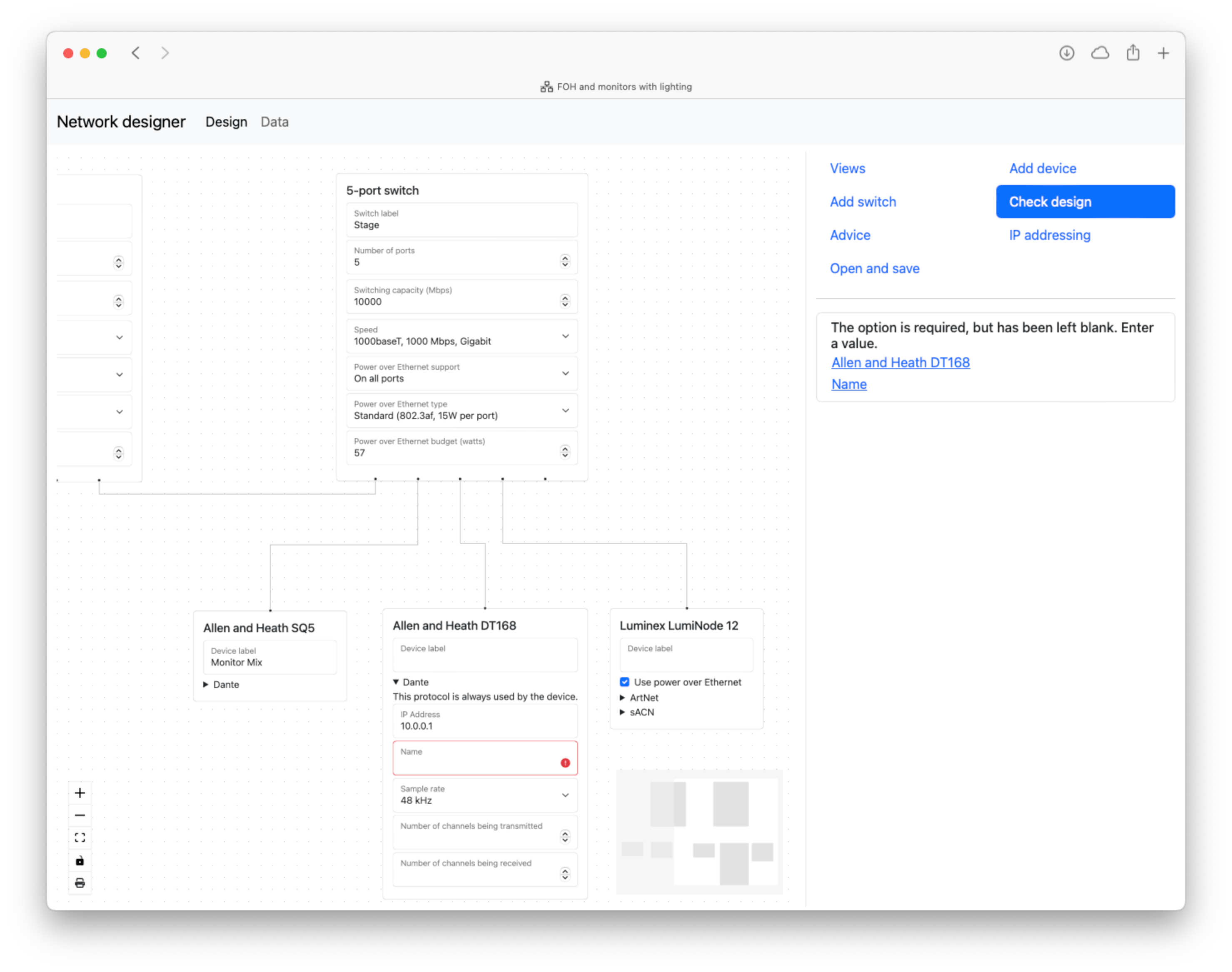Click the zoom in plus icon on the canvas
Image resolution: width=1232 pixels, height=972 pixels.
click(x=80, y=793)
